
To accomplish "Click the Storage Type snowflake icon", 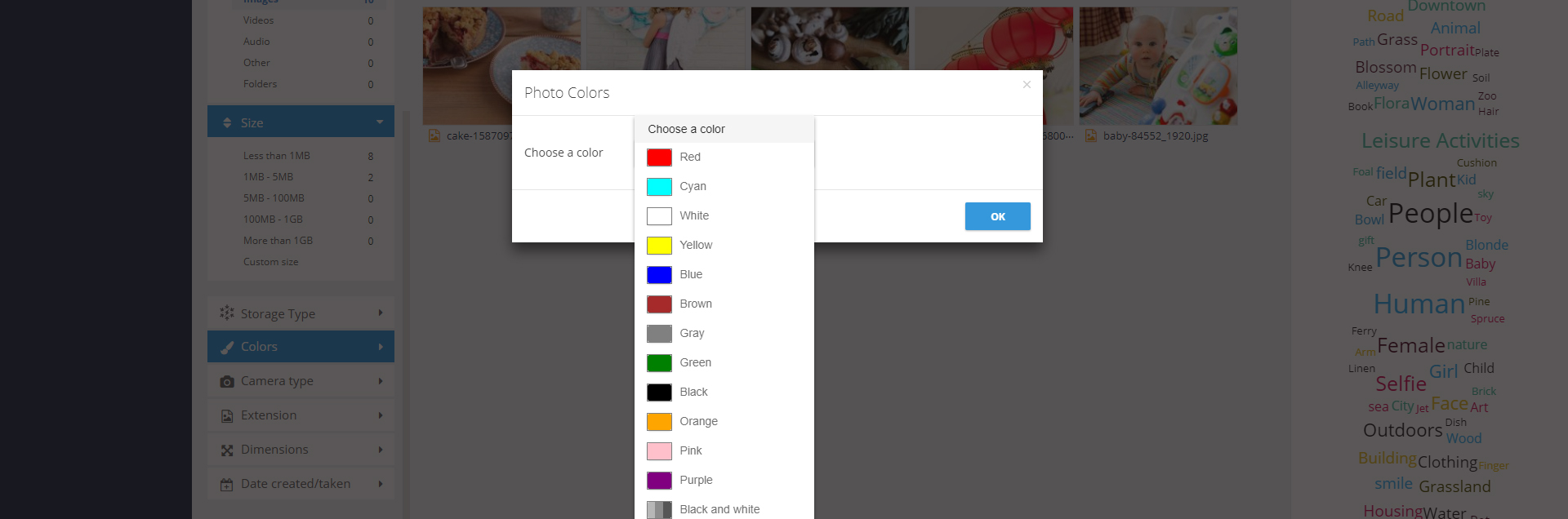I will [227, 313].
